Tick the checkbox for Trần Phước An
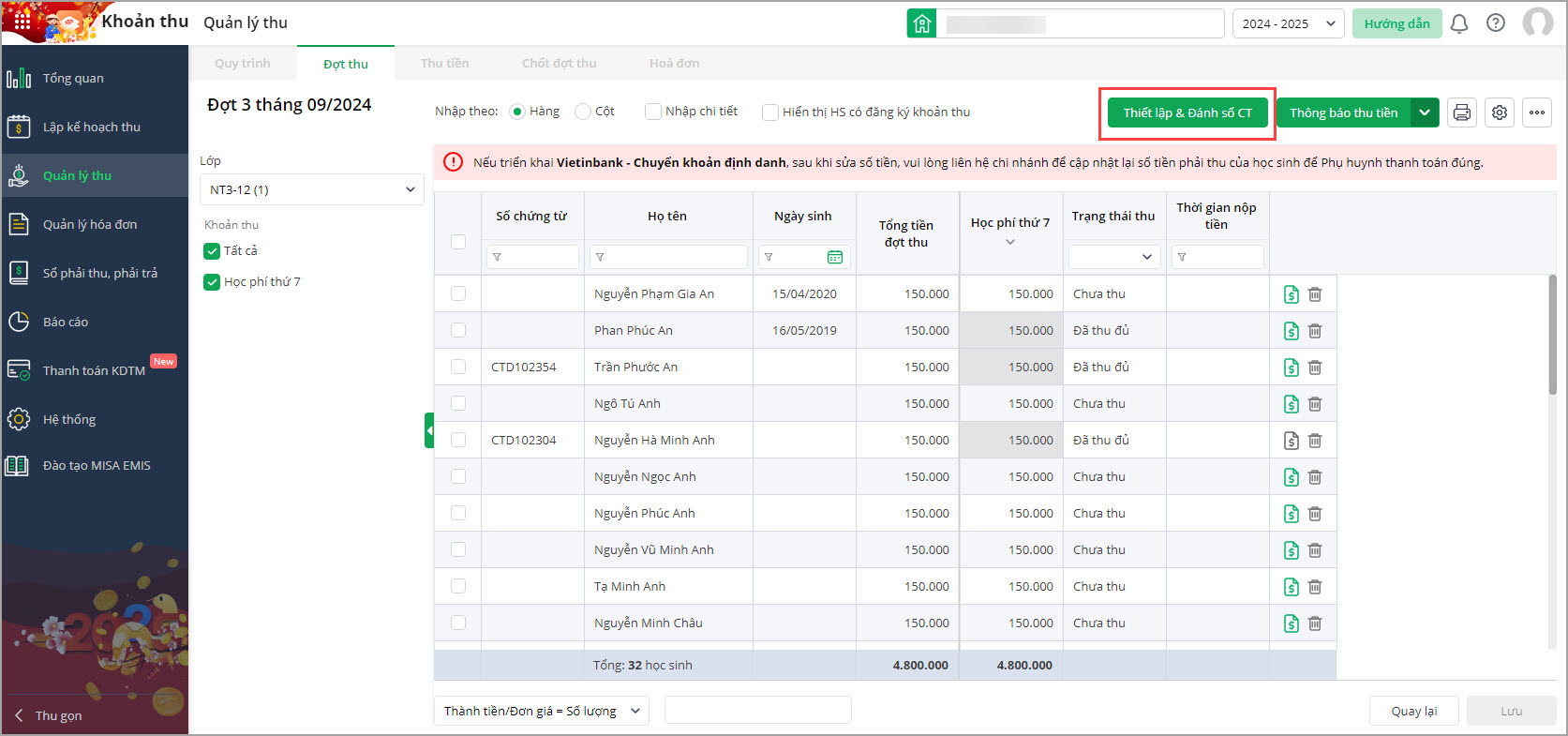This screenshot has height=736, width=1568. click(458, 367)
